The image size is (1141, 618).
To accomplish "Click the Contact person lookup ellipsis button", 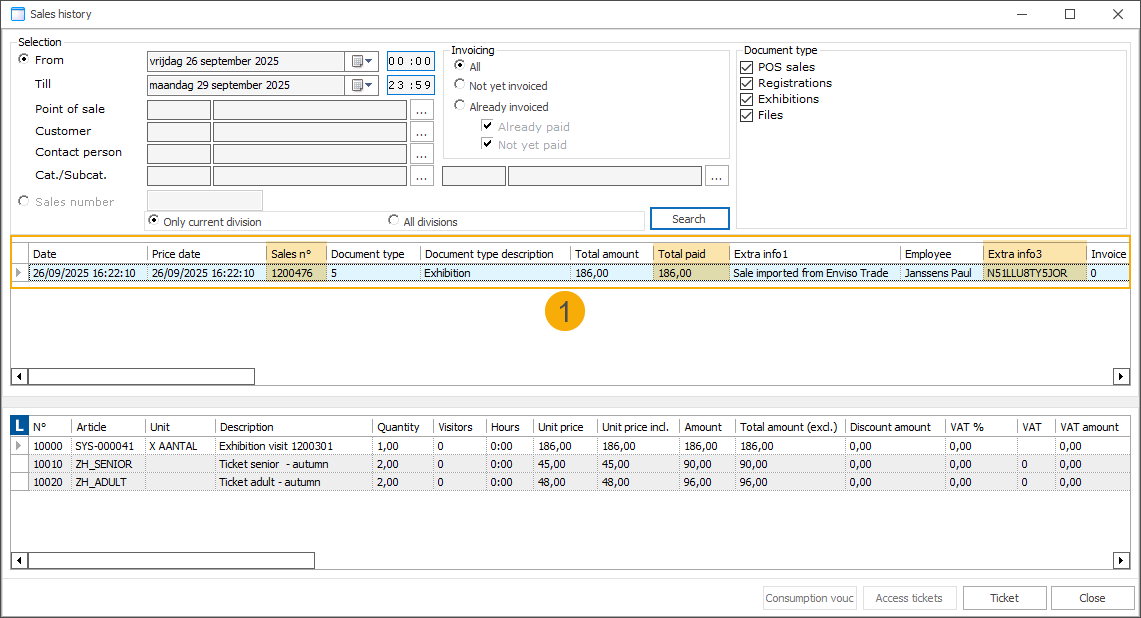I will (x=421, y=154).
